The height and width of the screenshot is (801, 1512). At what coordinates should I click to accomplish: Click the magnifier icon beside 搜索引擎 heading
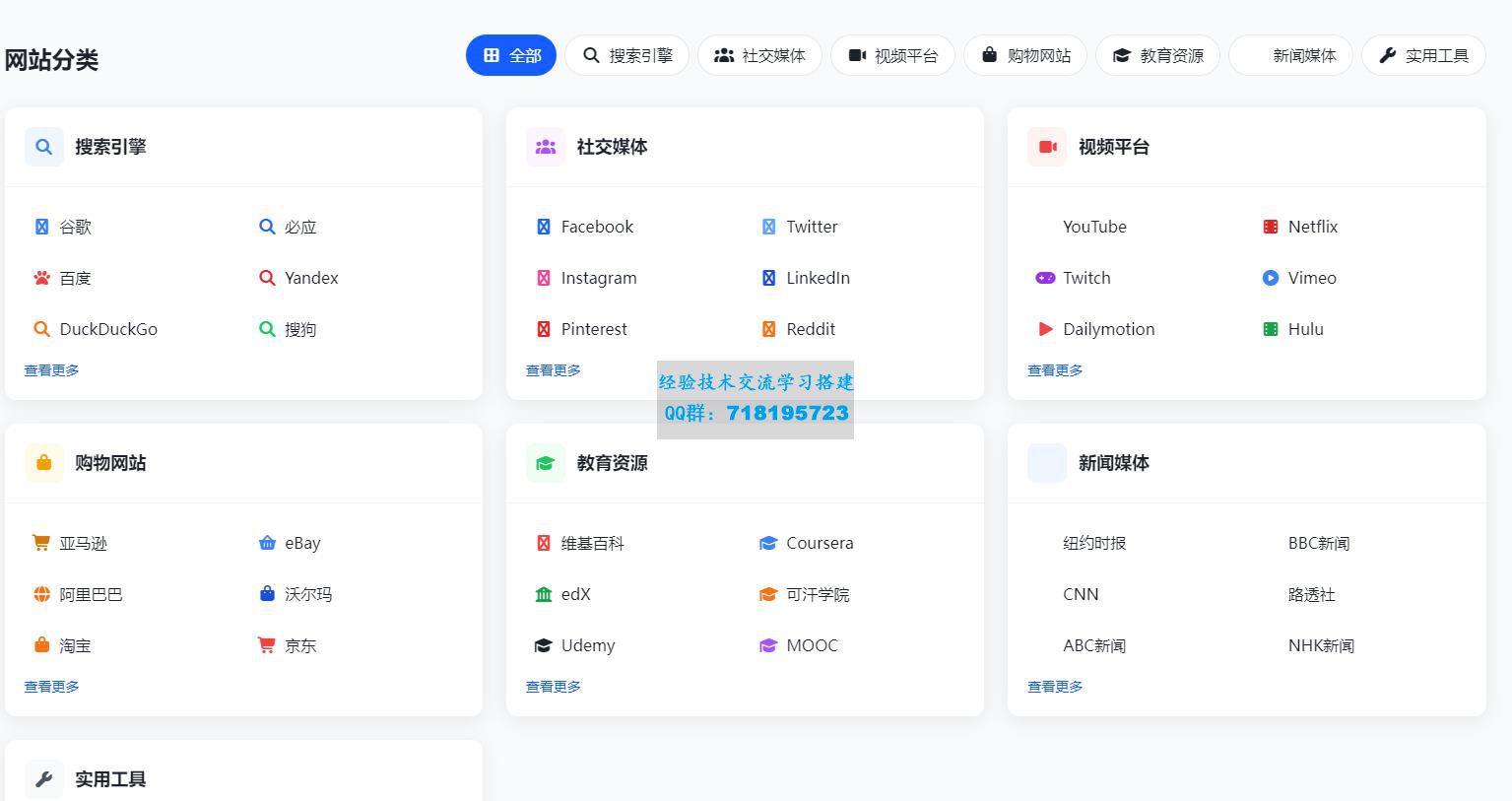point(43,147)
